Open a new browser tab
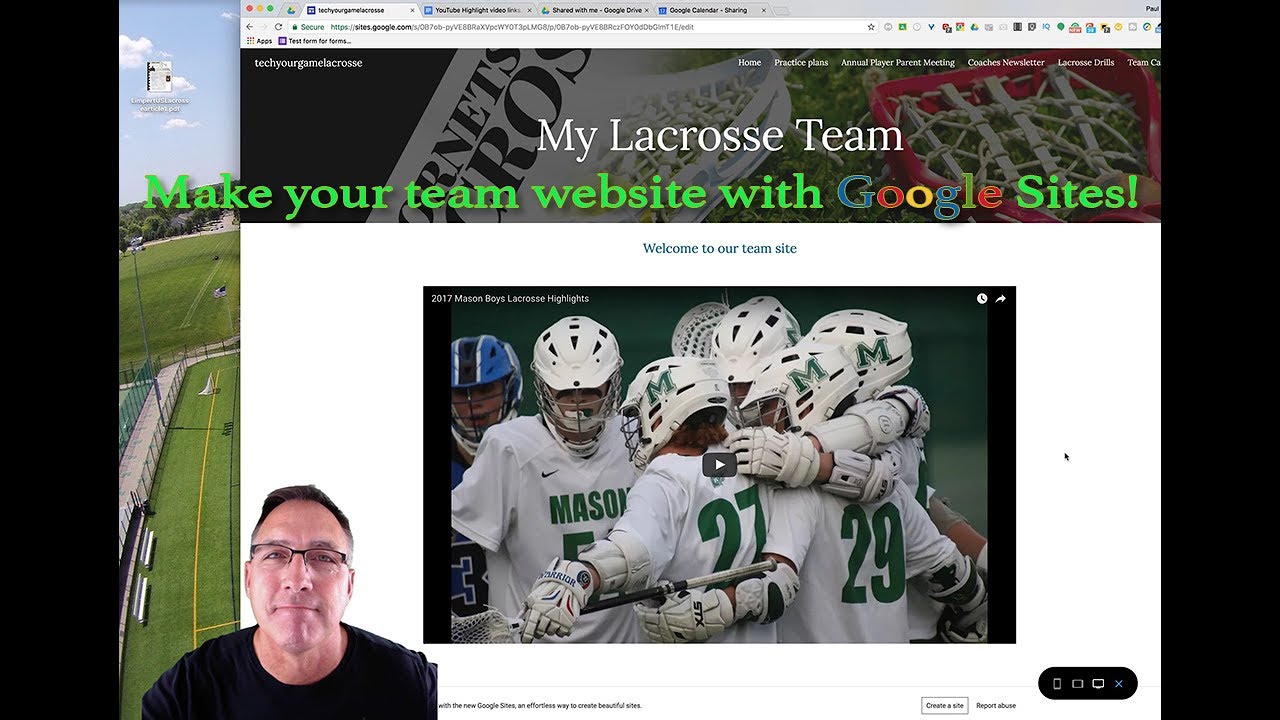Image resolution: width=1280 pixels, height=720 pixels. point(782,10)
